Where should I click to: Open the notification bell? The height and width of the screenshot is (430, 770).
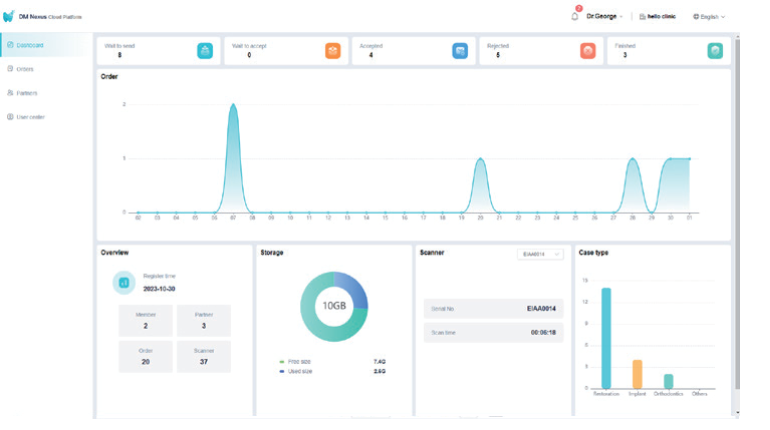coord(575,17)
